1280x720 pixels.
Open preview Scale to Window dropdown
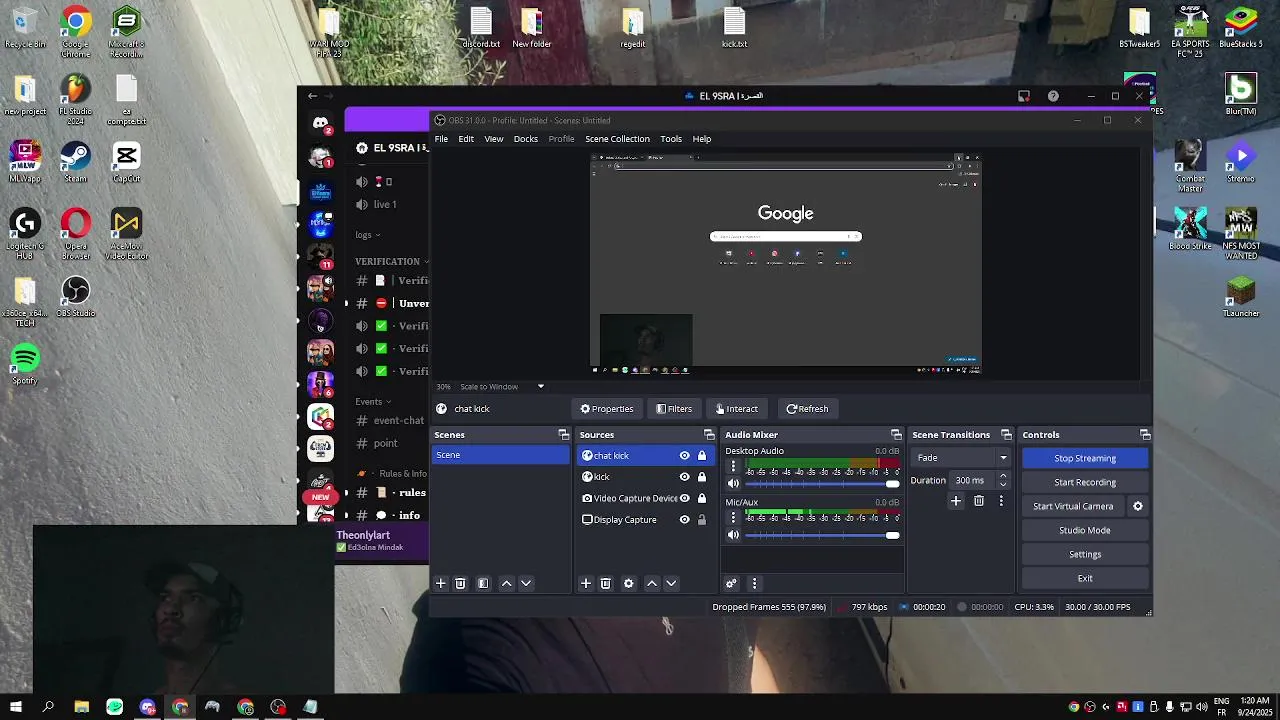pyautogui.click(x=502, y=387)
